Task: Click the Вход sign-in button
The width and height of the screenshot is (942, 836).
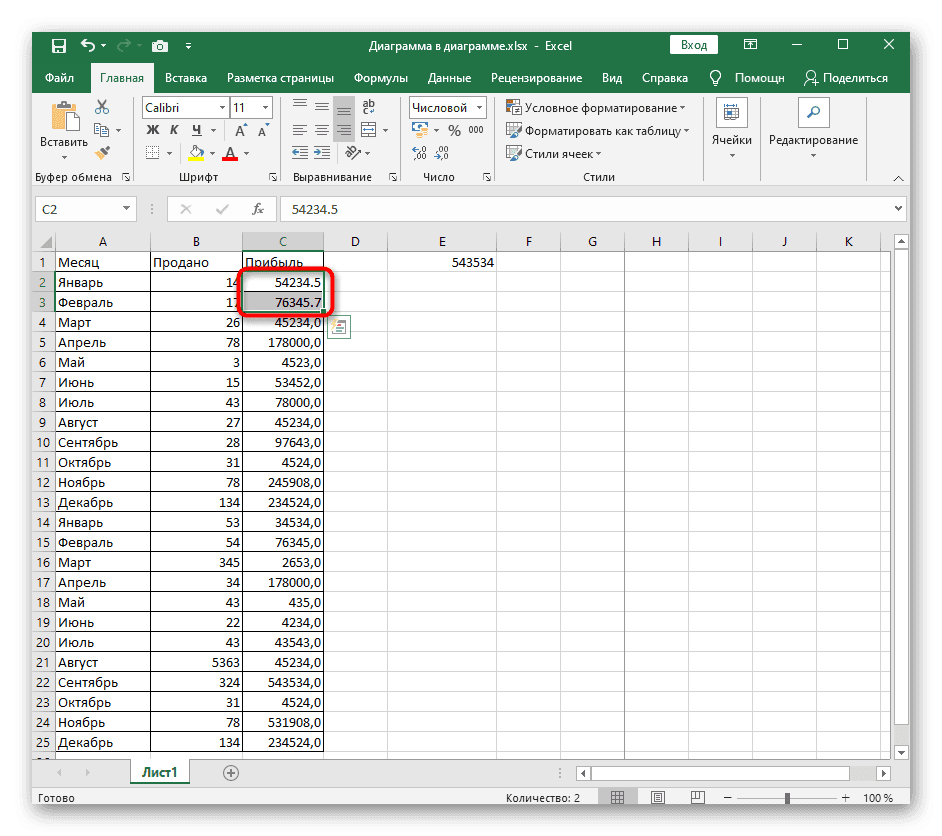Action: 694,45
